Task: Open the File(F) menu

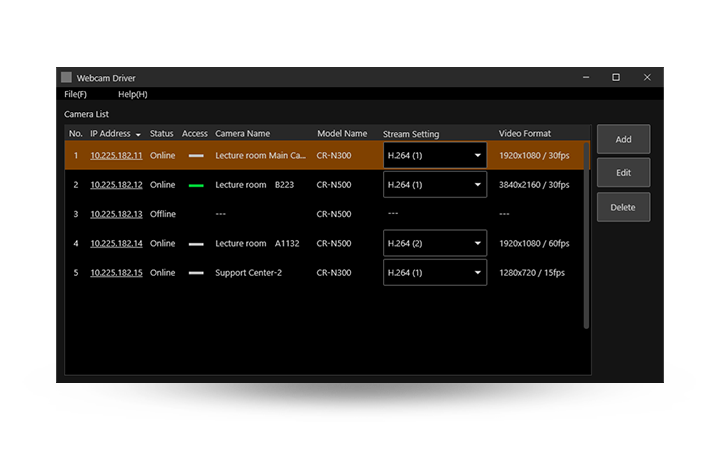Action: point(75,94)
